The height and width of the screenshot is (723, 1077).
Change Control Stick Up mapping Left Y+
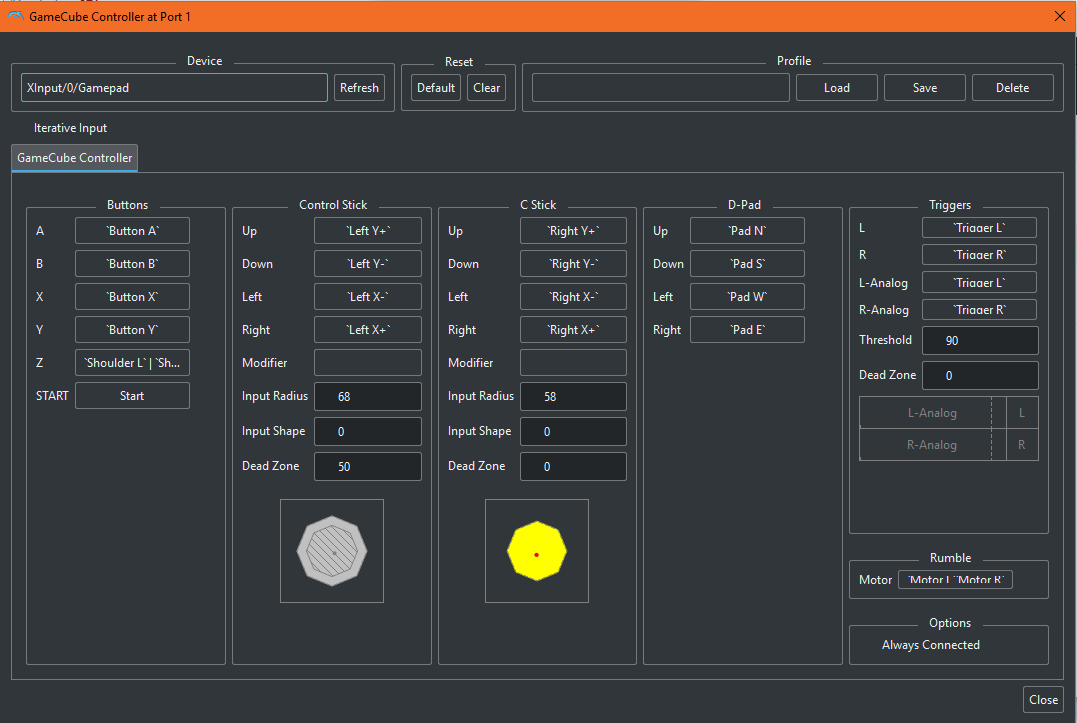[x=368, y=231]
